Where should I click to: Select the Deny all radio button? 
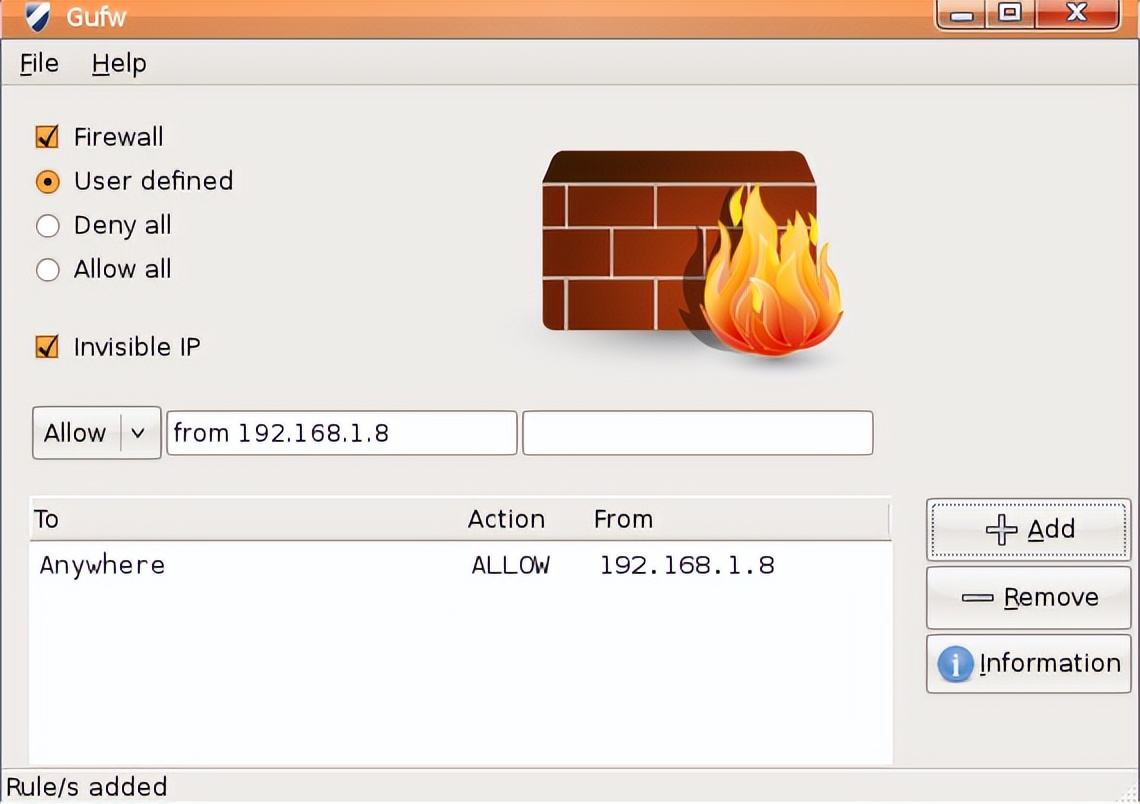pyautogui.click(x=47, y=226)
